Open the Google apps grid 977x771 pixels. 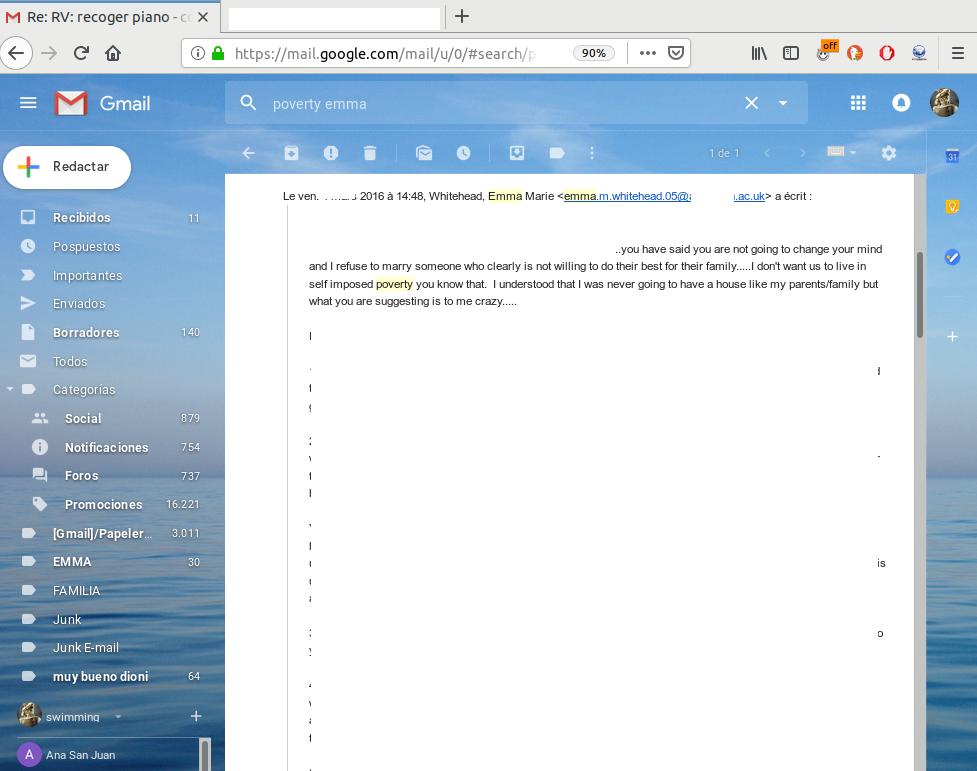[x=858, y=103]
